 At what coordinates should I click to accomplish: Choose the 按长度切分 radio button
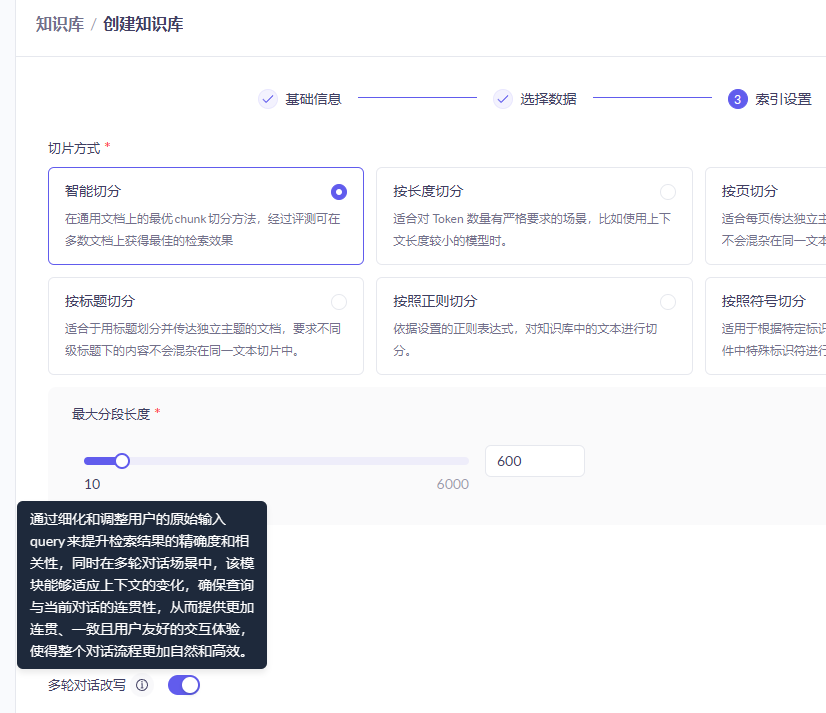[667, 192]
